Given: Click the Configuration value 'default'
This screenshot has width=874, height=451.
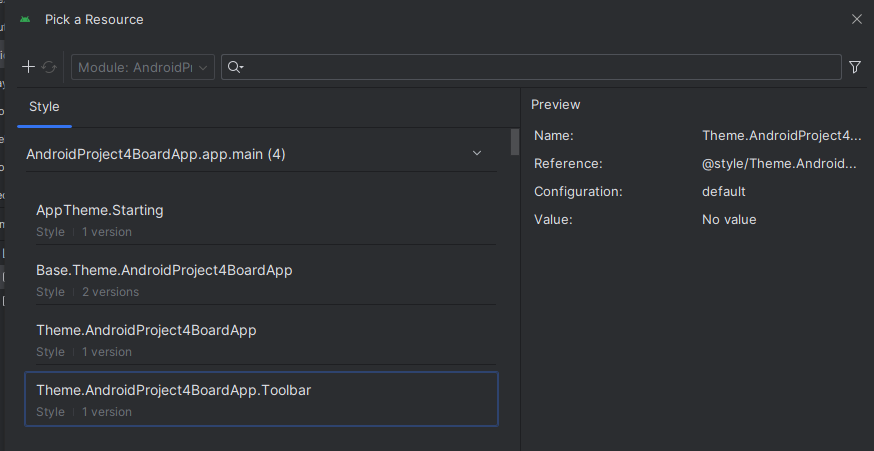Looking at the screenshot, I should click(724, 191).
